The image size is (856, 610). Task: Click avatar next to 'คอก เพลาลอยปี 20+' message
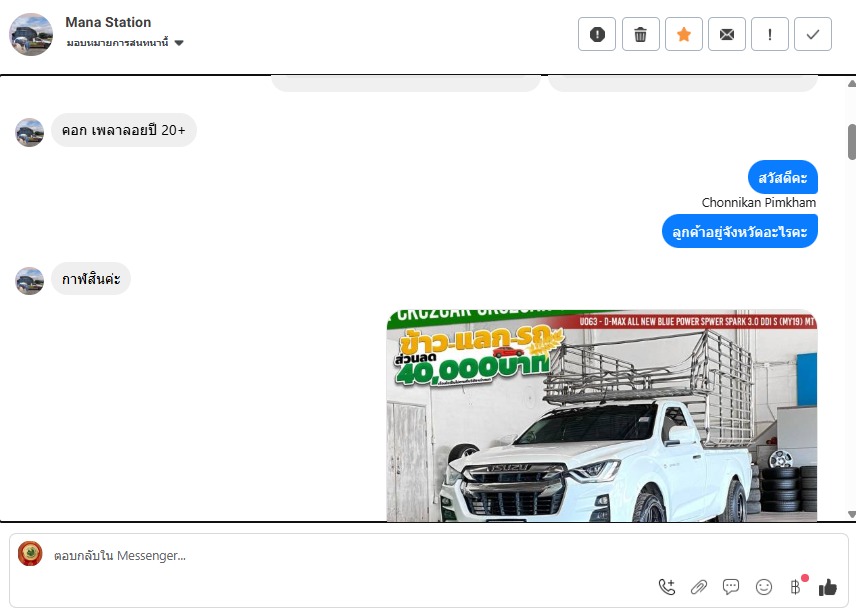pos(29,133)
